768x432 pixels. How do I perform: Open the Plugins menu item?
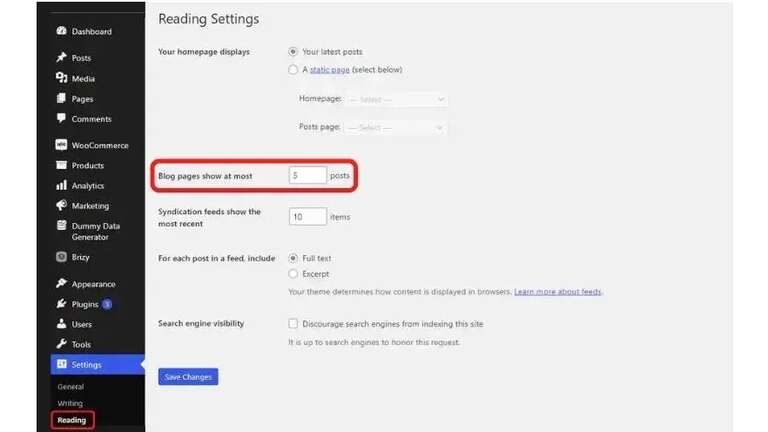click(x=85, y=304)
